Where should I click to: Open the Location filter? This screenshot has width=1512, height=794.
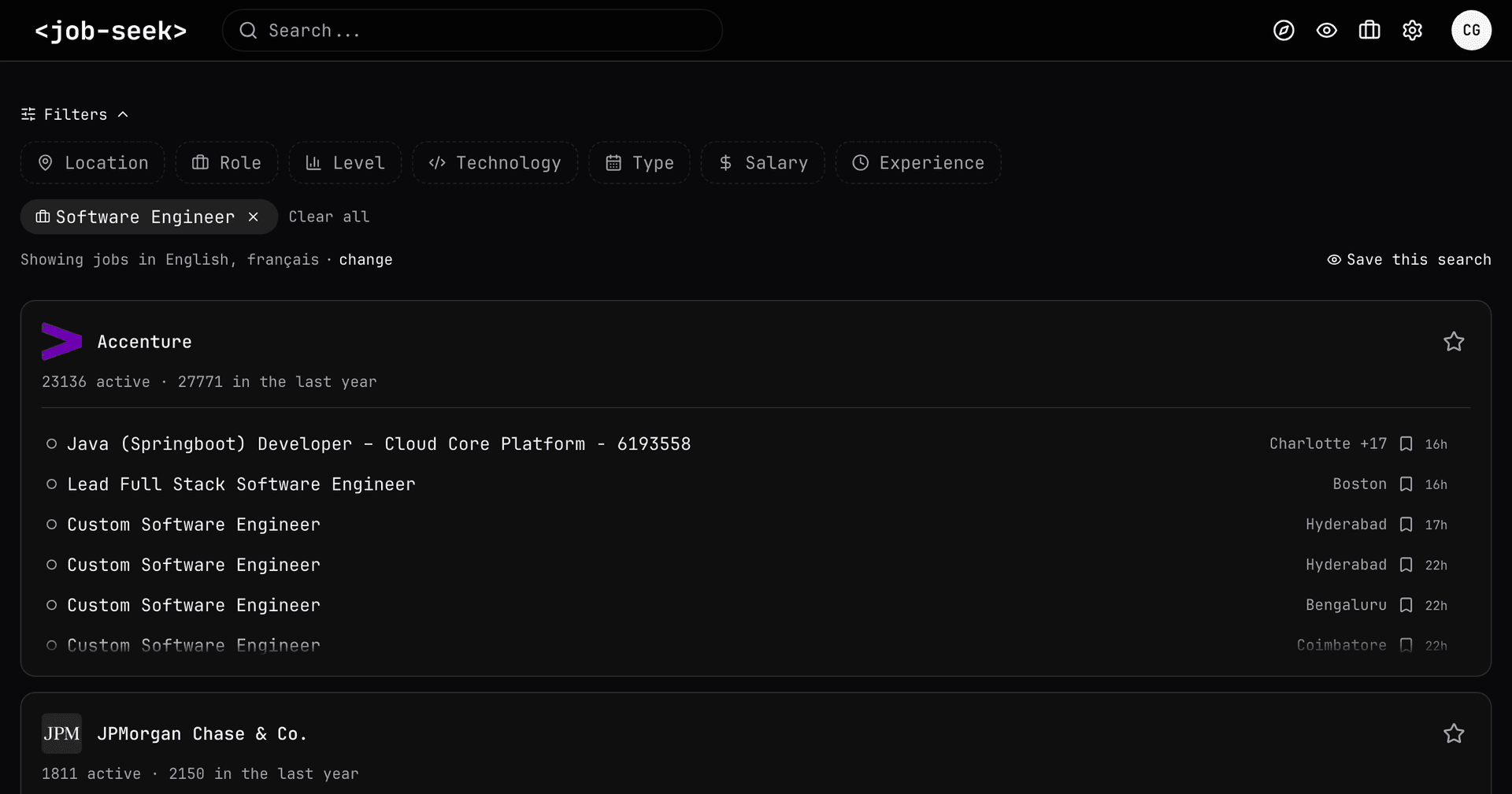[x=93, y=163]
